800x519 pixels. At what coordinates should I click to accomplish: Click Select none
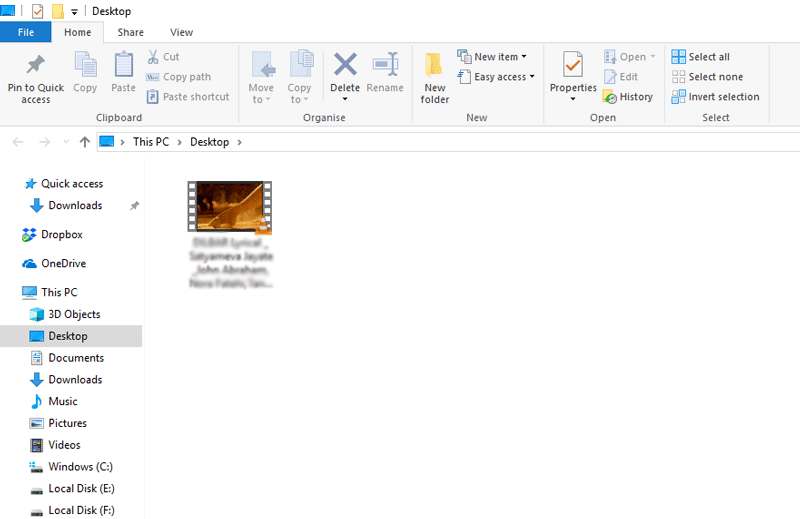pos(707,77)
